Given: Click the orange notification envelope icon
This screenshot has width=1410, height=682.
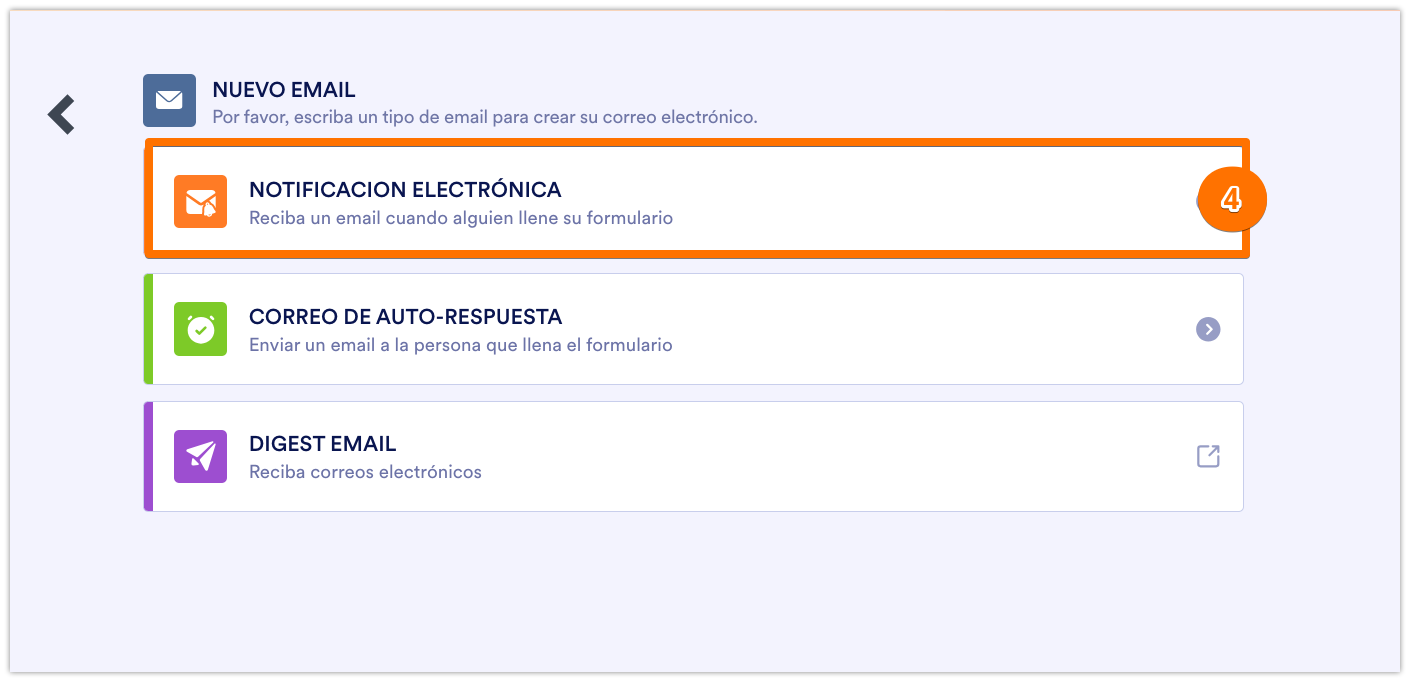Looking at the screenshot, I should click(x=200, y=201).
